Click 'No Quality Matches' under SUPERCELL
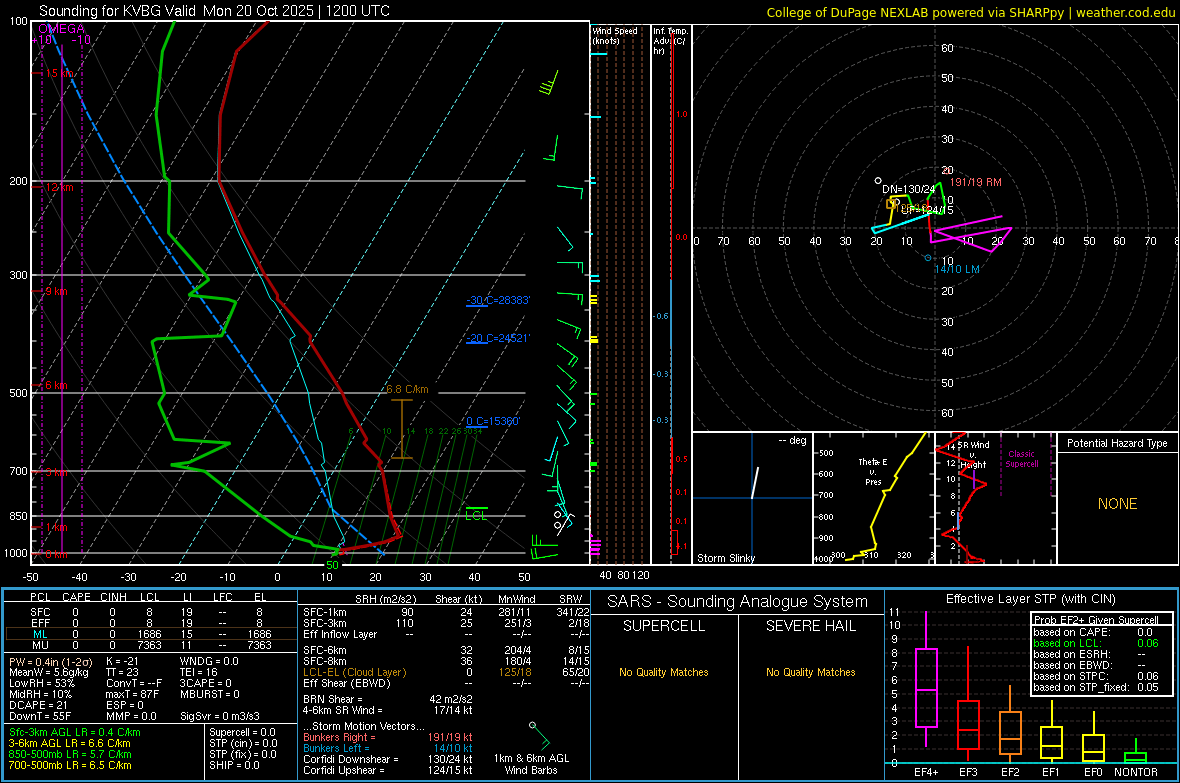 point(664,672)
